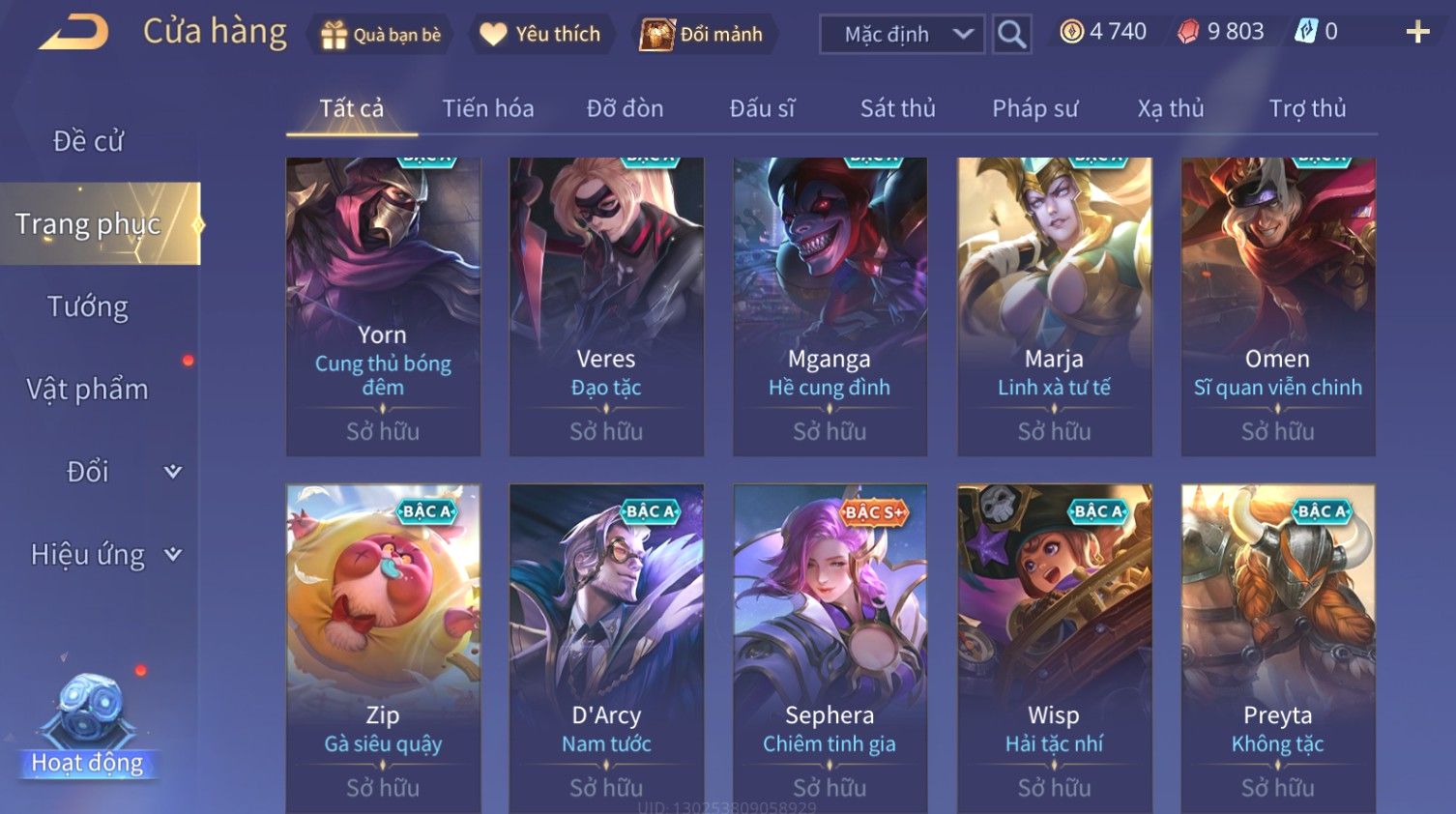Open the Vật phẩm sidebar menu
This screenshot has height=814, width=1456.
[x=88, y=389]
